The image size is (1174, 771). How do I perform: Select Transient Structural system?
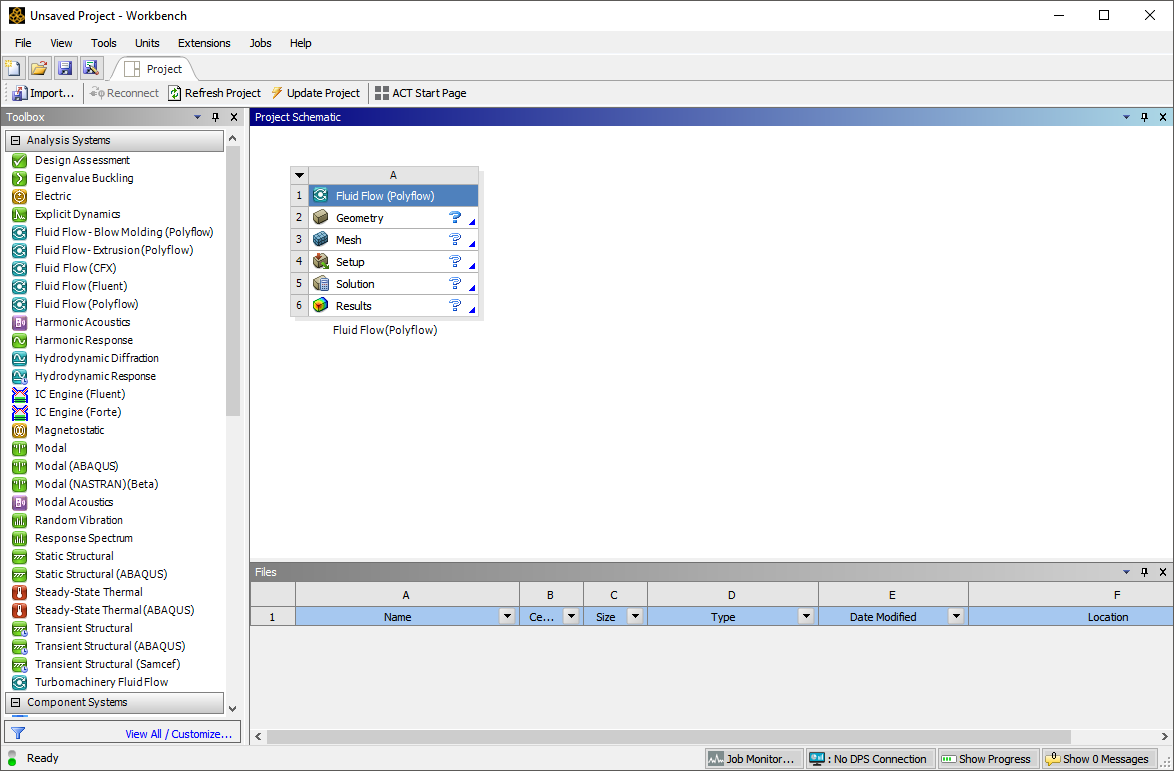tap(84, 627)
